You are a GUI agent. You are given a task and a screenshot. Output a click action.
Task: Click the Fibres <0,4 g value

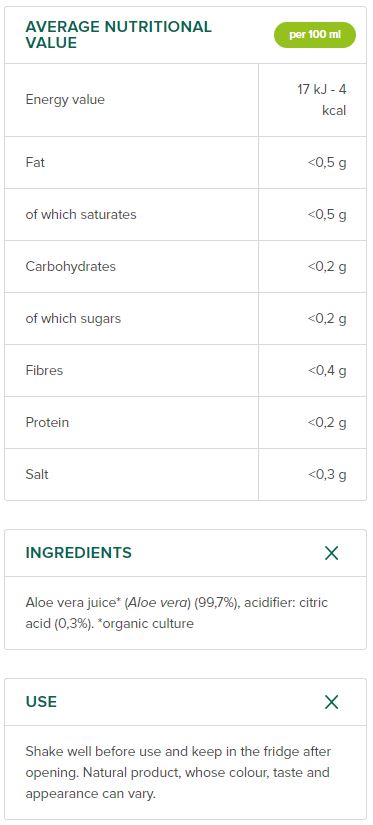[x=327, y=371]
